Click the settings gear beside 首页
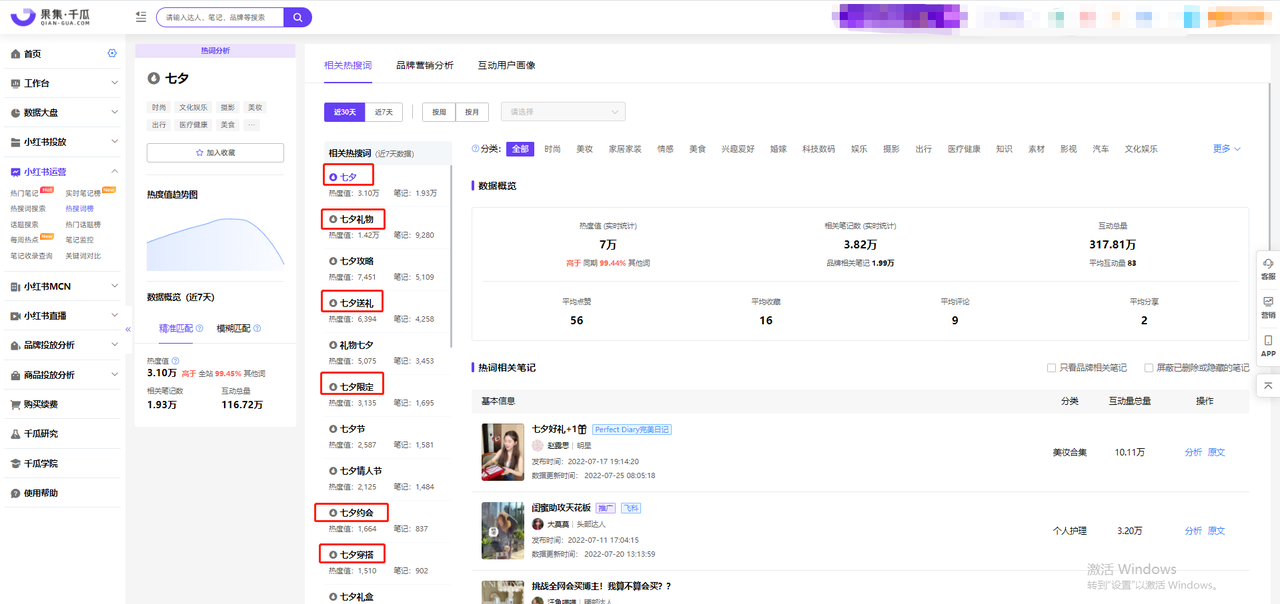The height and width of the screenshot is (604, 1280). pos(112,54)
